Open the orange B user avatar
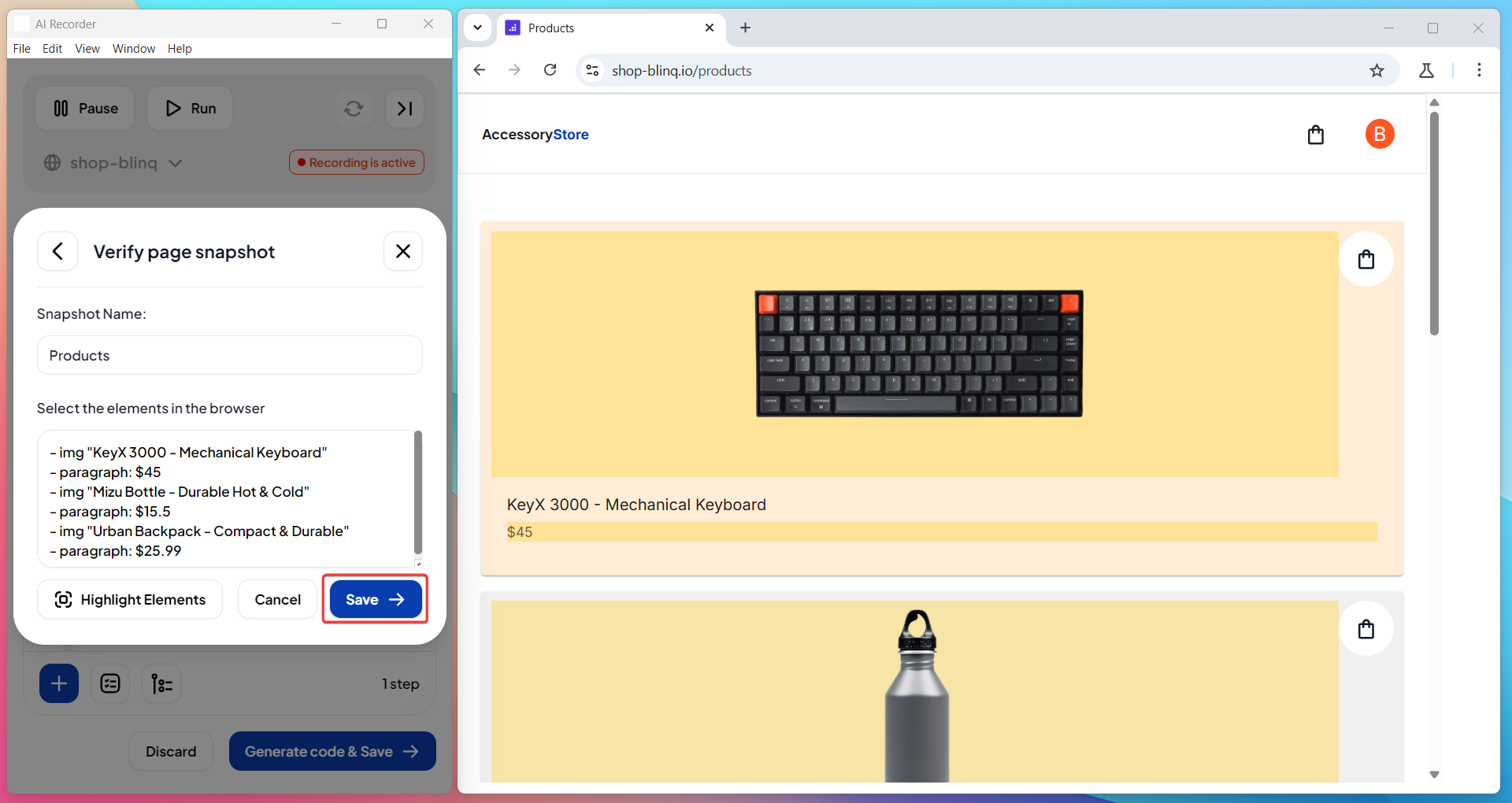The width and height of the screenshot is (1512, 803). pyautogui.click(x=1379, y=135)
